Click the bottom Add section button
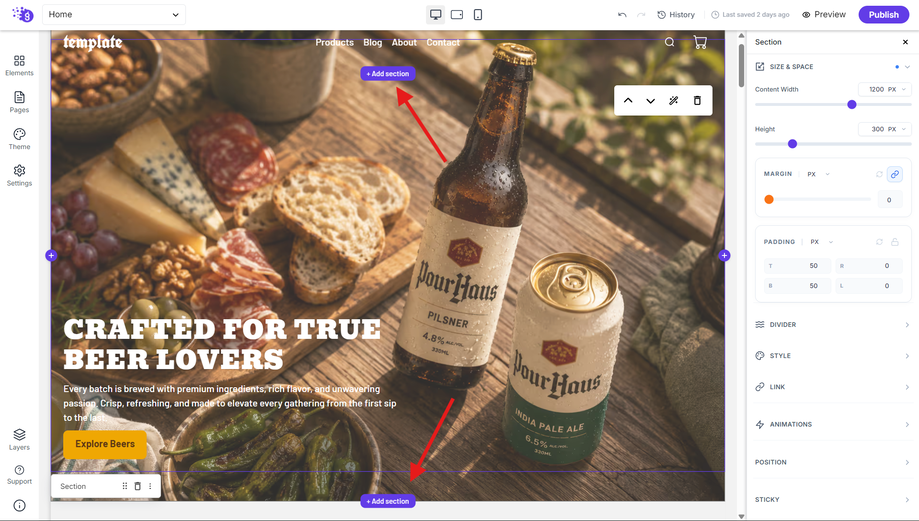The height and width of the screenshot is (521, 919). [388, 501]
